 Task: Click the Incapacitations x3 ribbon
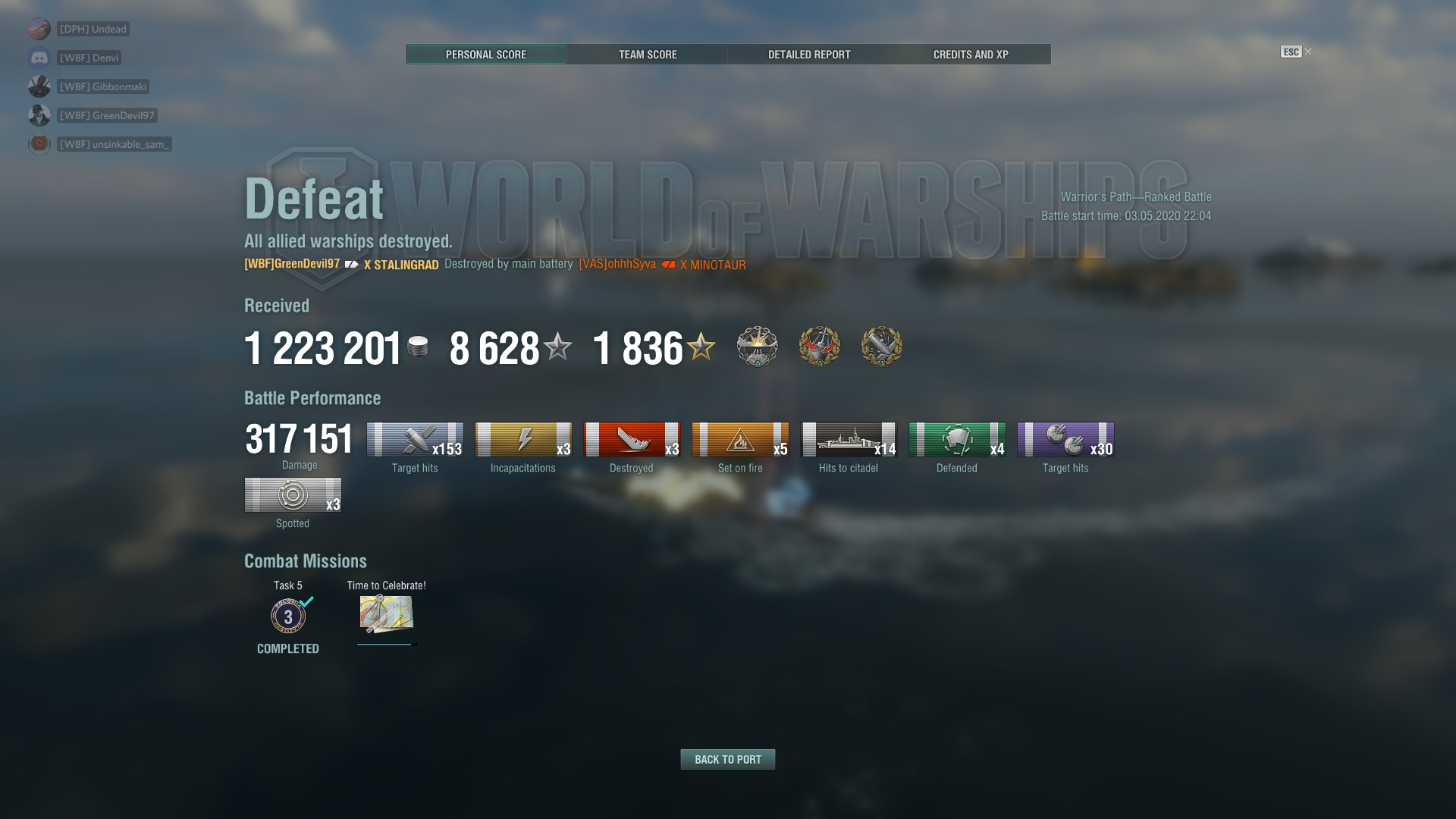(523, 440)
